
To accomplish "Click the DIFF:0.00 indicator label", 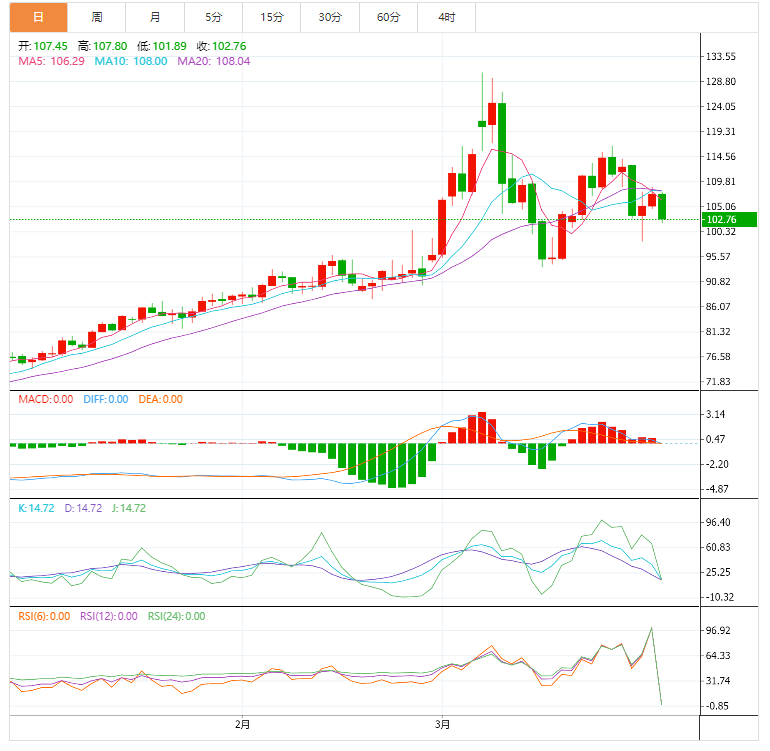I will click(x=106, y=399).
